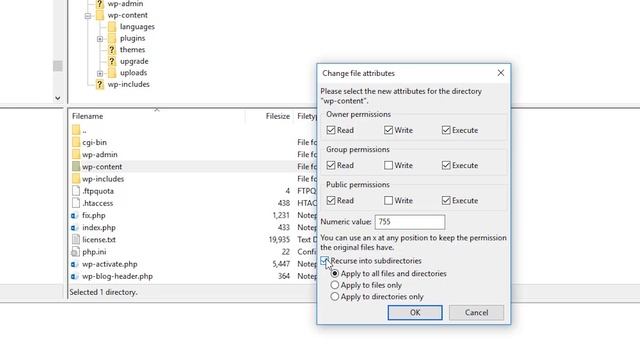Toggle Public Read permission
This screenshot has height=360, width=640.
click(331, 200)
